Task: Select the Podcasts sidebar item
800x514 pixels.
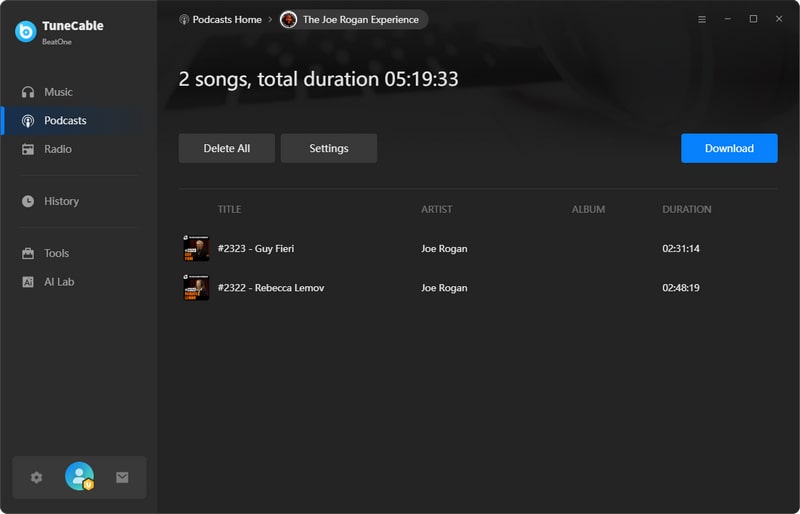Action: (79, 120)
